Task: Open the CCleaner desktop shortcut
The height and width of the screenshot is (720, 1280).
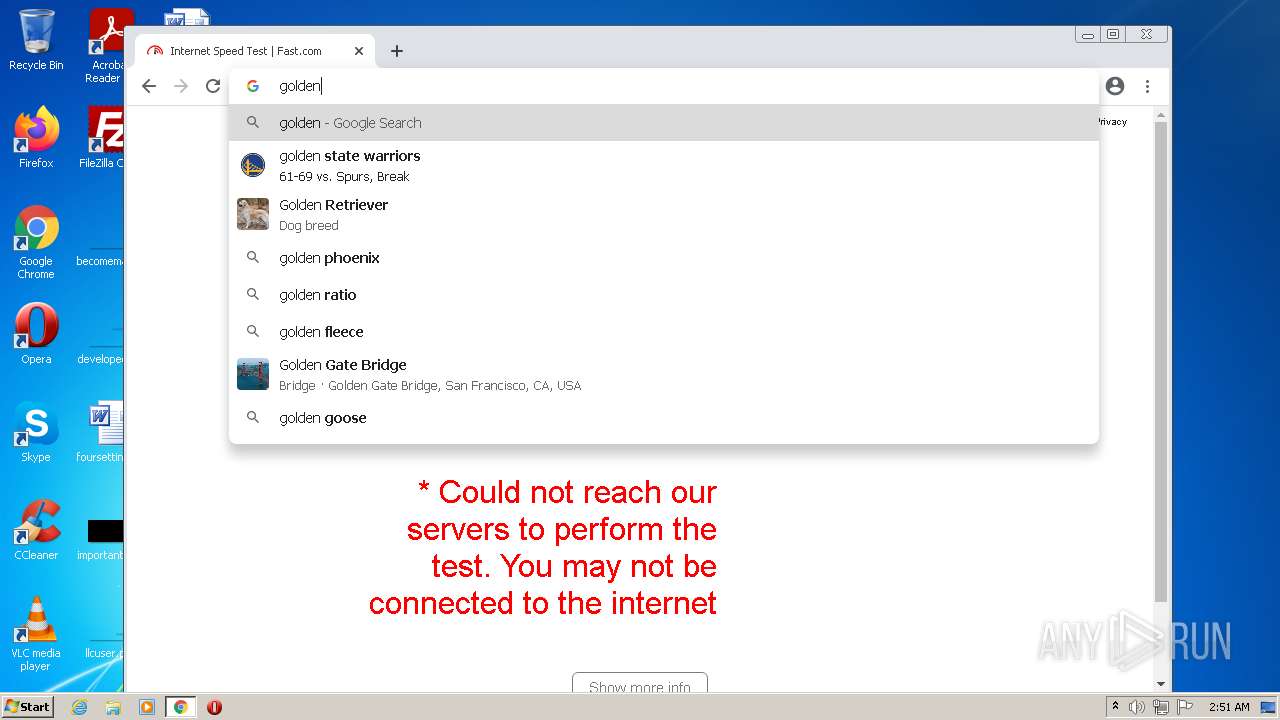Action: coord(36,530)
